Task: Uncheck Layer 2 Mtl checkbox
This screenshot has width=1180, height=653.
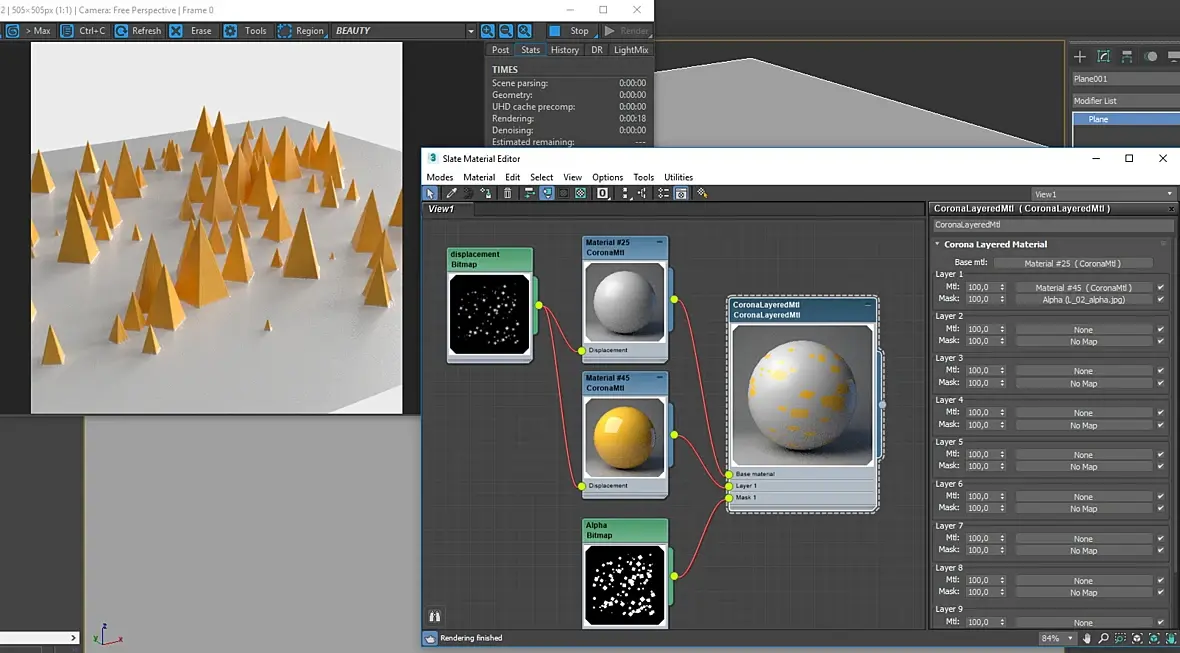Action: click(1161, 329)
